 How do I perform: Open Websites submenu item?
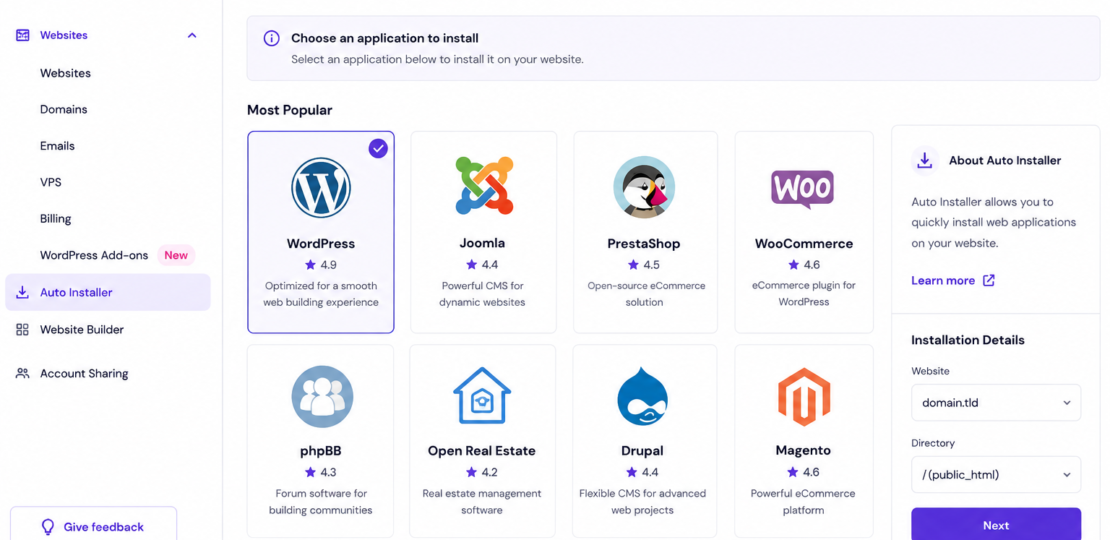(x=65, y=73)
